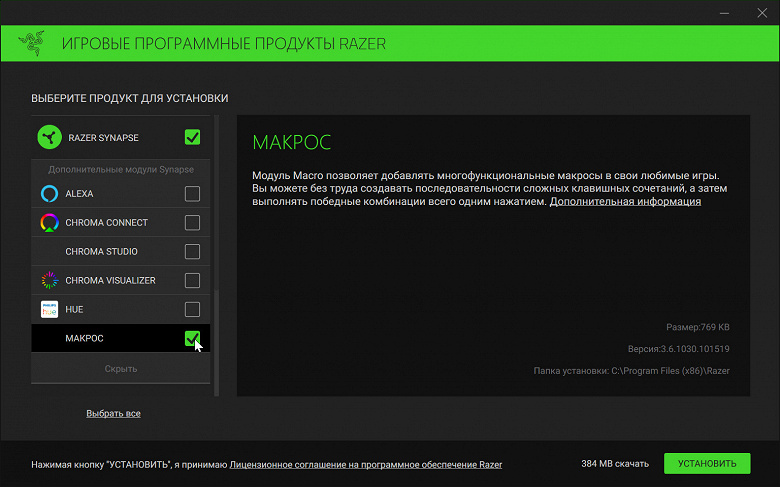This screenshot has height=487, width=780.
Task: Click the Дополнительные модули Synapse header
Action: coord(121,169)
